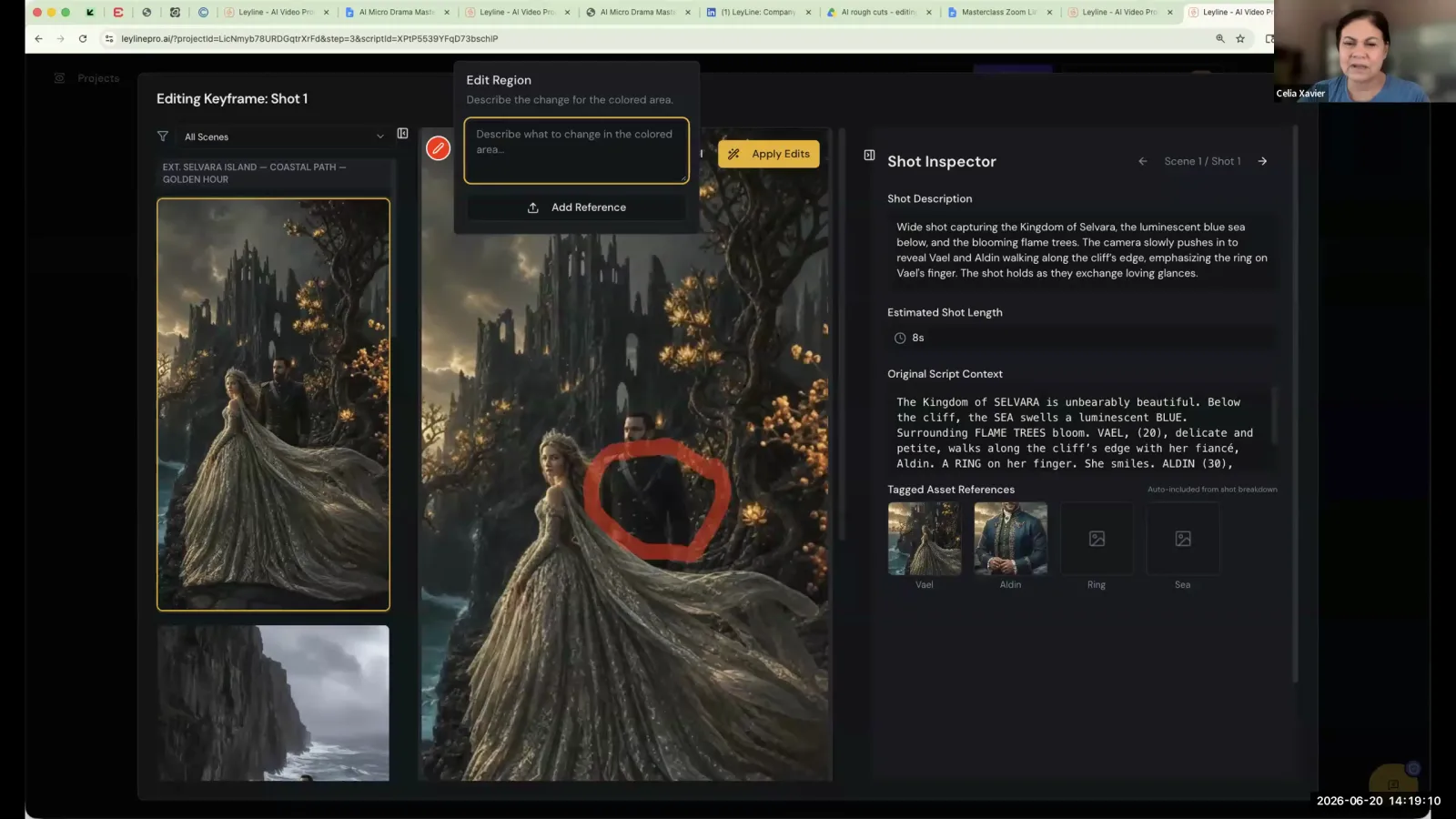
Task: Switch to the LinkedIn LeyLine Company tab
Action: (x=757, y=12)
